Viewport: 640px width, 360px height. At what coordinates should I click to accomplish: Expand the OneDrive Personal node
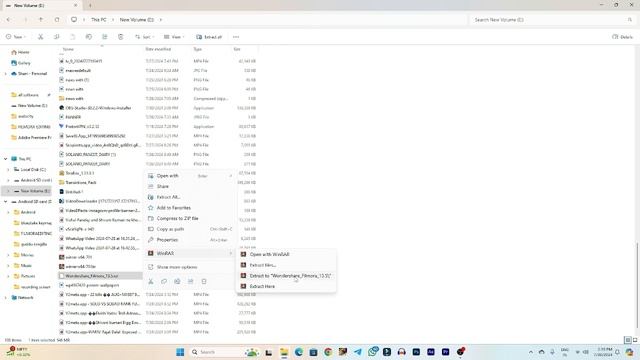pos(6,74)
